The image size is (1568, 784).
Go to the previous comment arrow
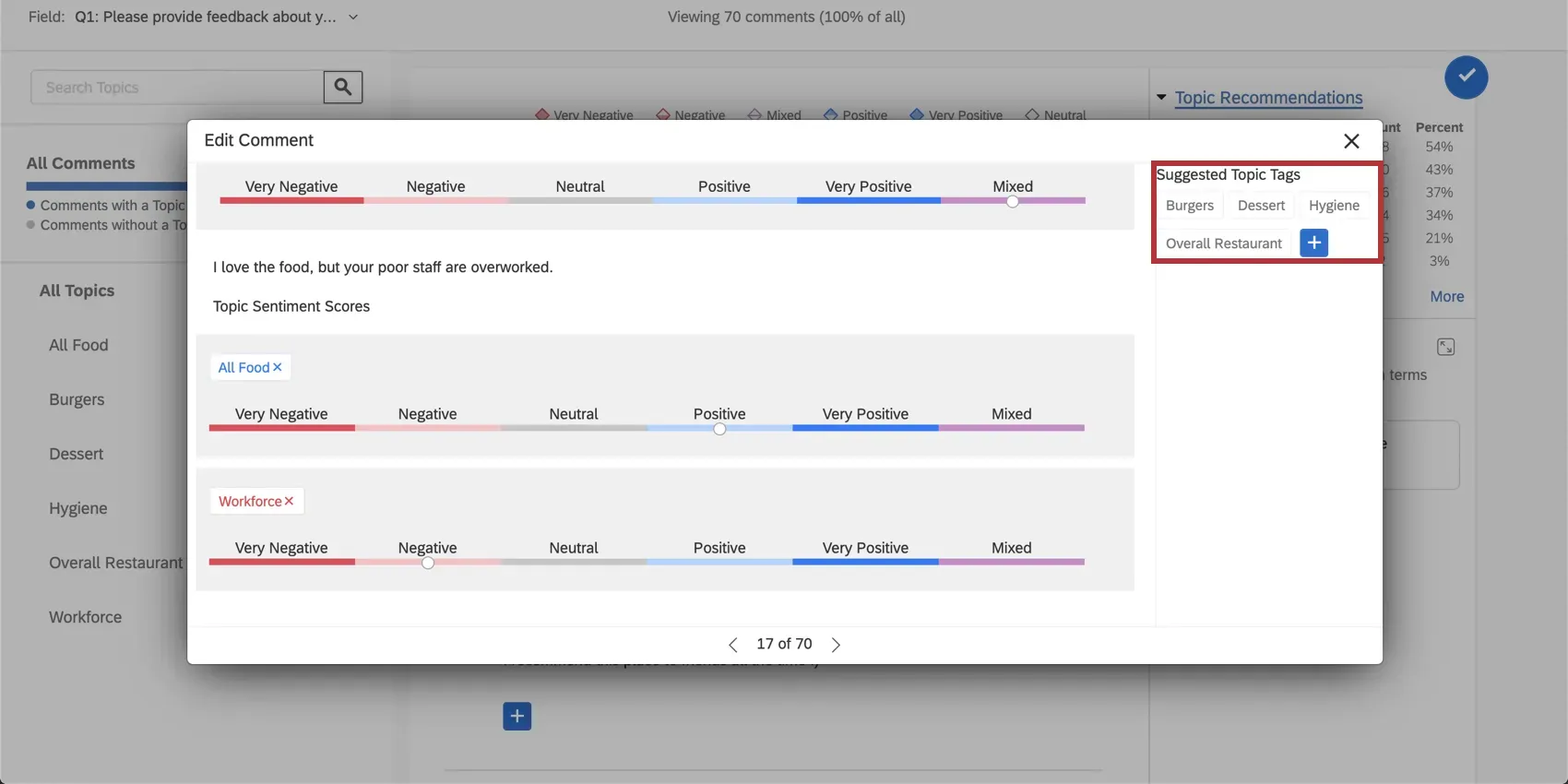coord(733,645)
